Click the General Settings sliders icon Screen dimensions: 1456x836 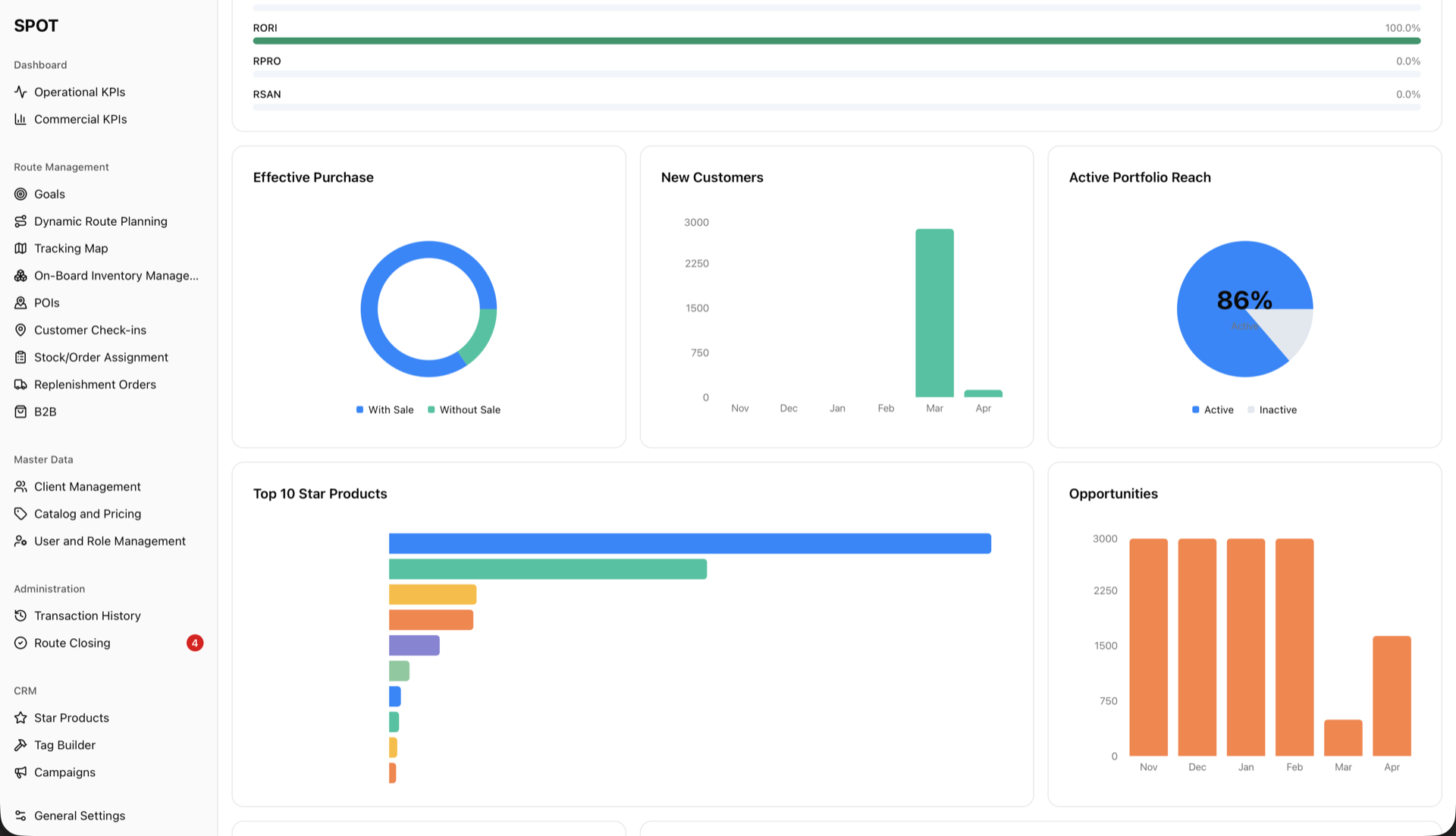pyautogui.click(x=20, y=816)
